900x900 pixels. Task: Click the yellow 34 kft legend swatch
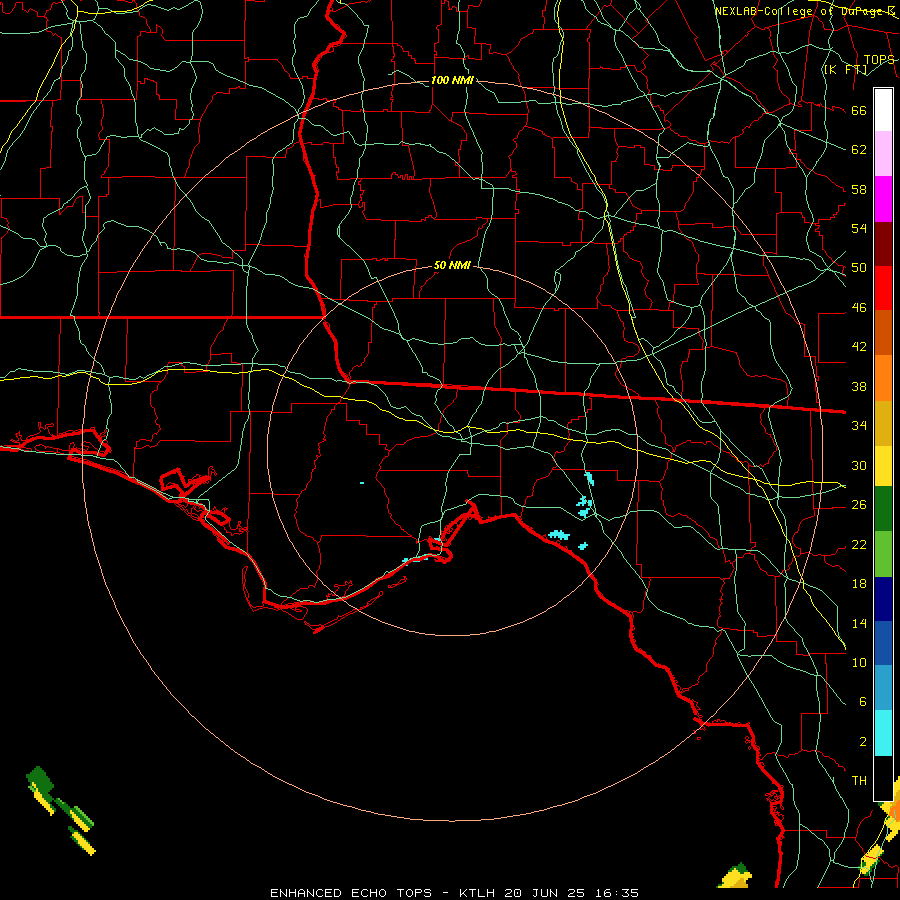point(883,466)
